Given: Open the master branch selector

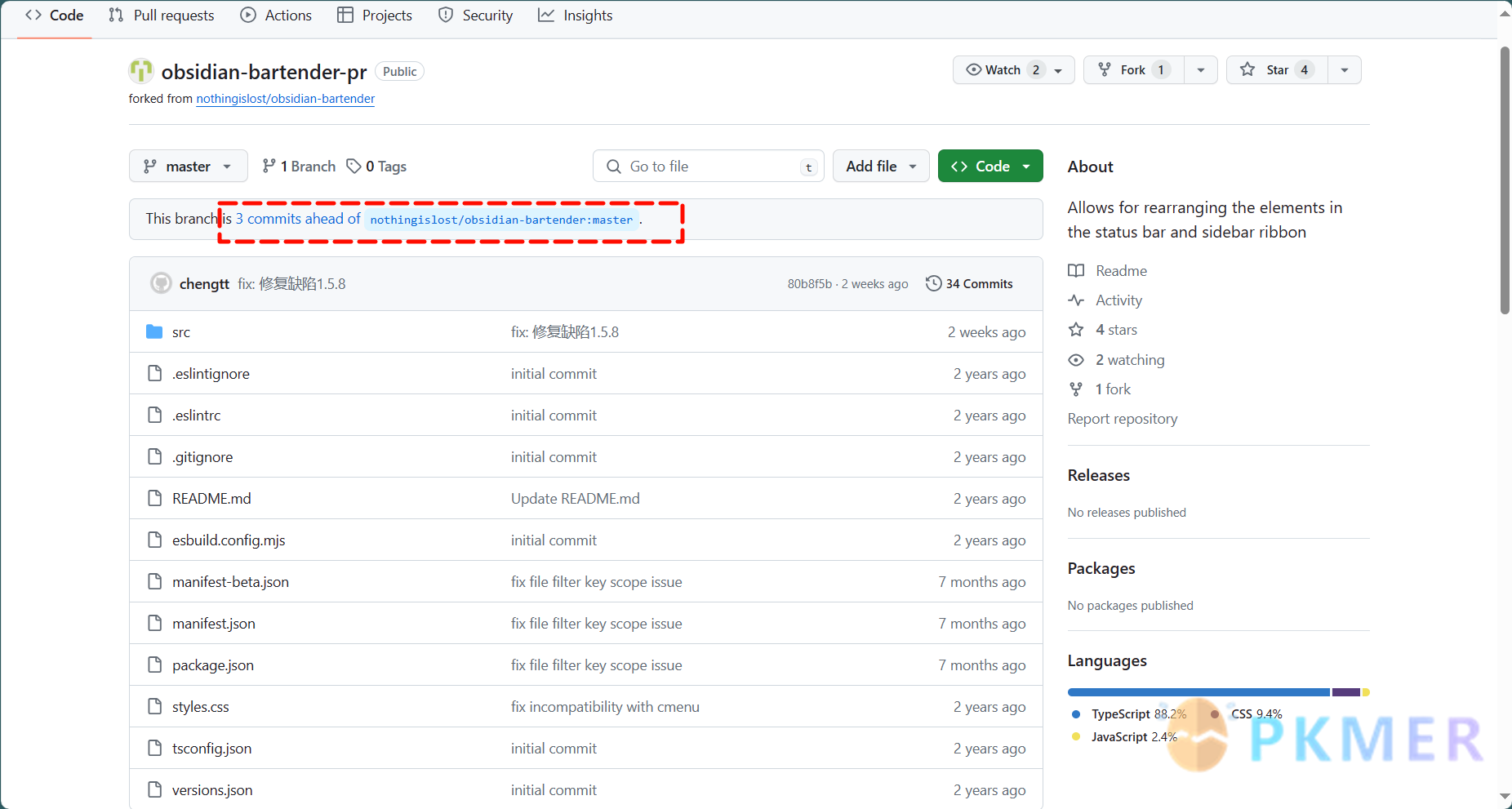Looking at the screenshot, I should [188, 167].
